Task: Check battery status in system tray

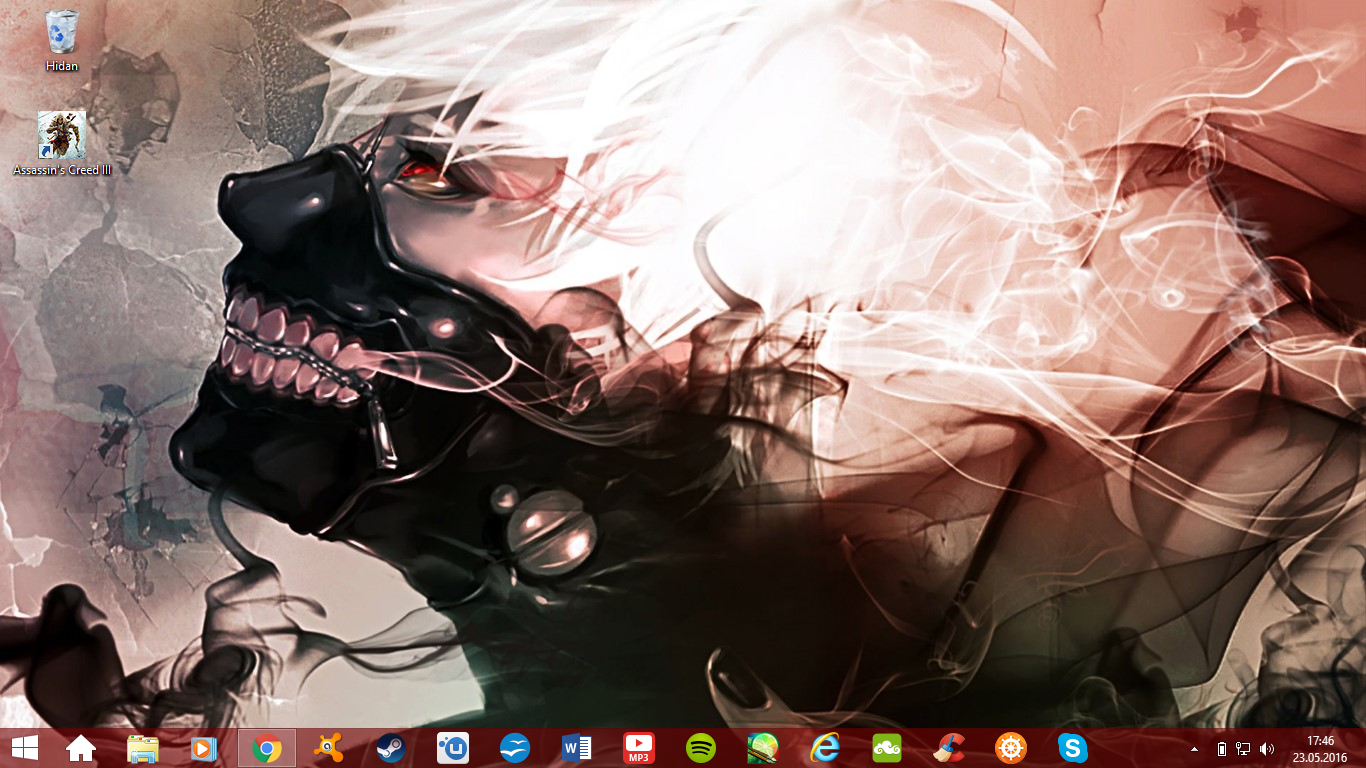Action: (1222, 749)
